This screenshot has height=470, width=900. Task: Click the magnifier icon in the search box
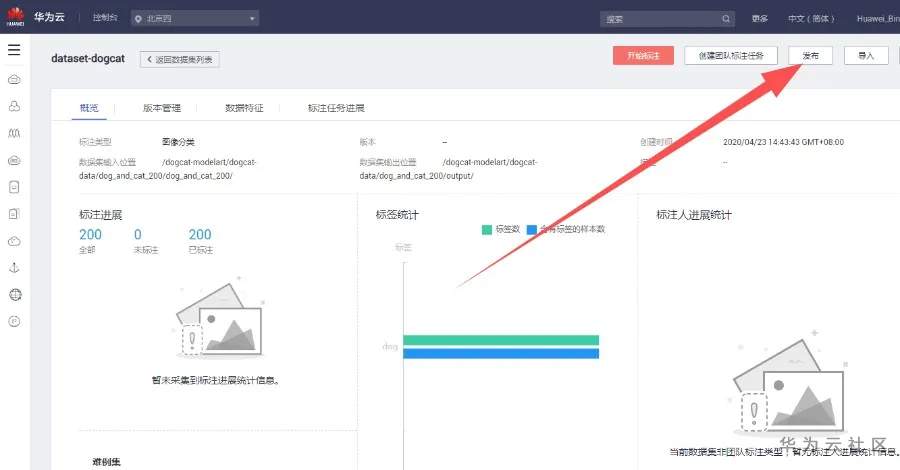pos(726,18)
